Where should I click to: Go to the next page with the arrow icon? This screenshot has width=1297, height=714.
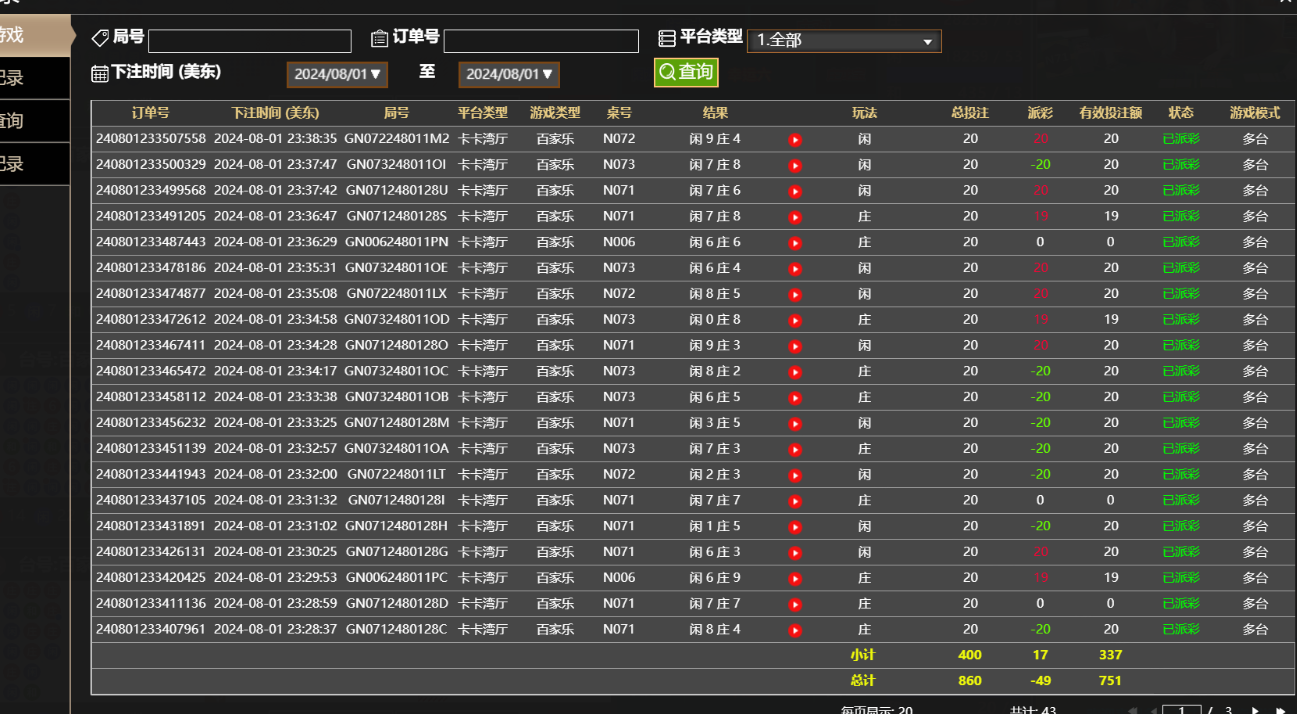pyautogui.click(x=1253, y=708)
